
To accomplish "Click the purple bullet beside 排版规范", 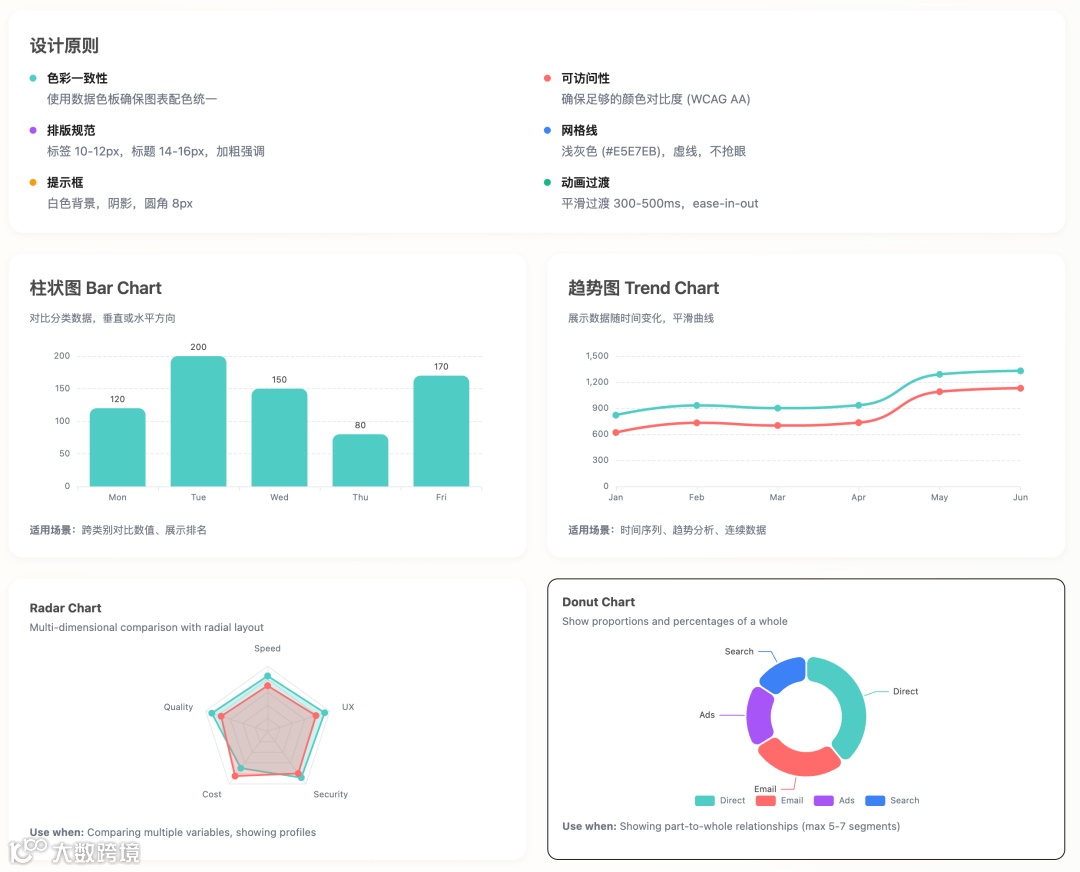I will (33, 130).
